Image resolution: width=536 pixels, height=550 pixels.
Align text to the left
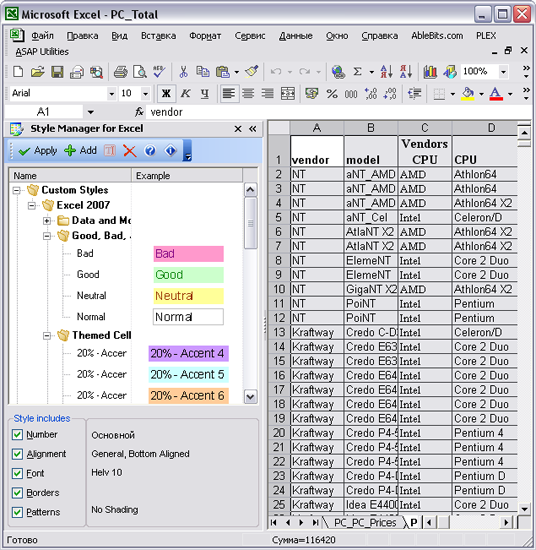(x=229, y=94)
